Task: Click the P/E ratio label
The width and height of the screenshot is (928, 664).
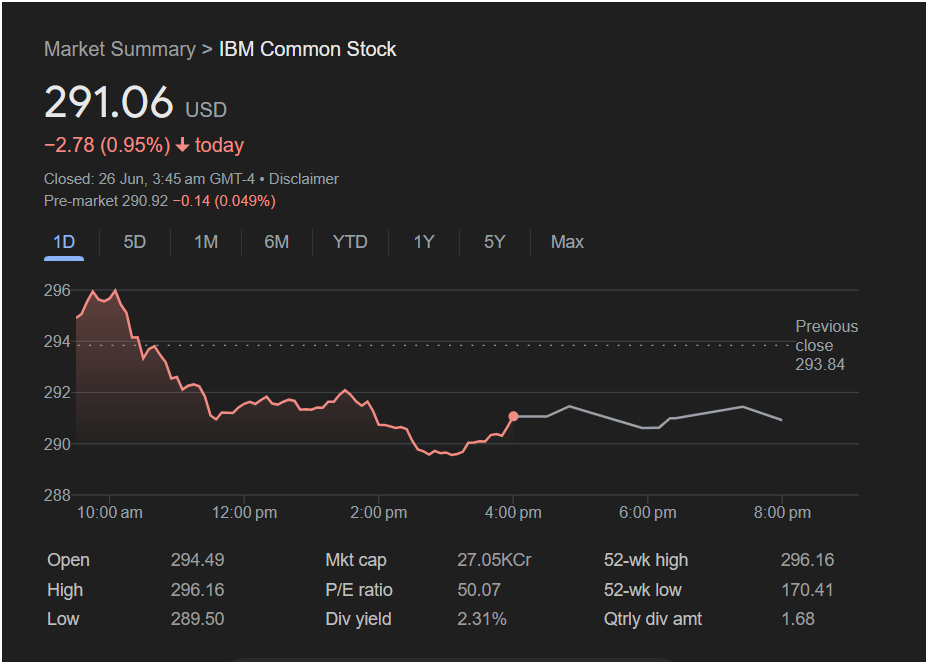Action: [x=359, y=590]
